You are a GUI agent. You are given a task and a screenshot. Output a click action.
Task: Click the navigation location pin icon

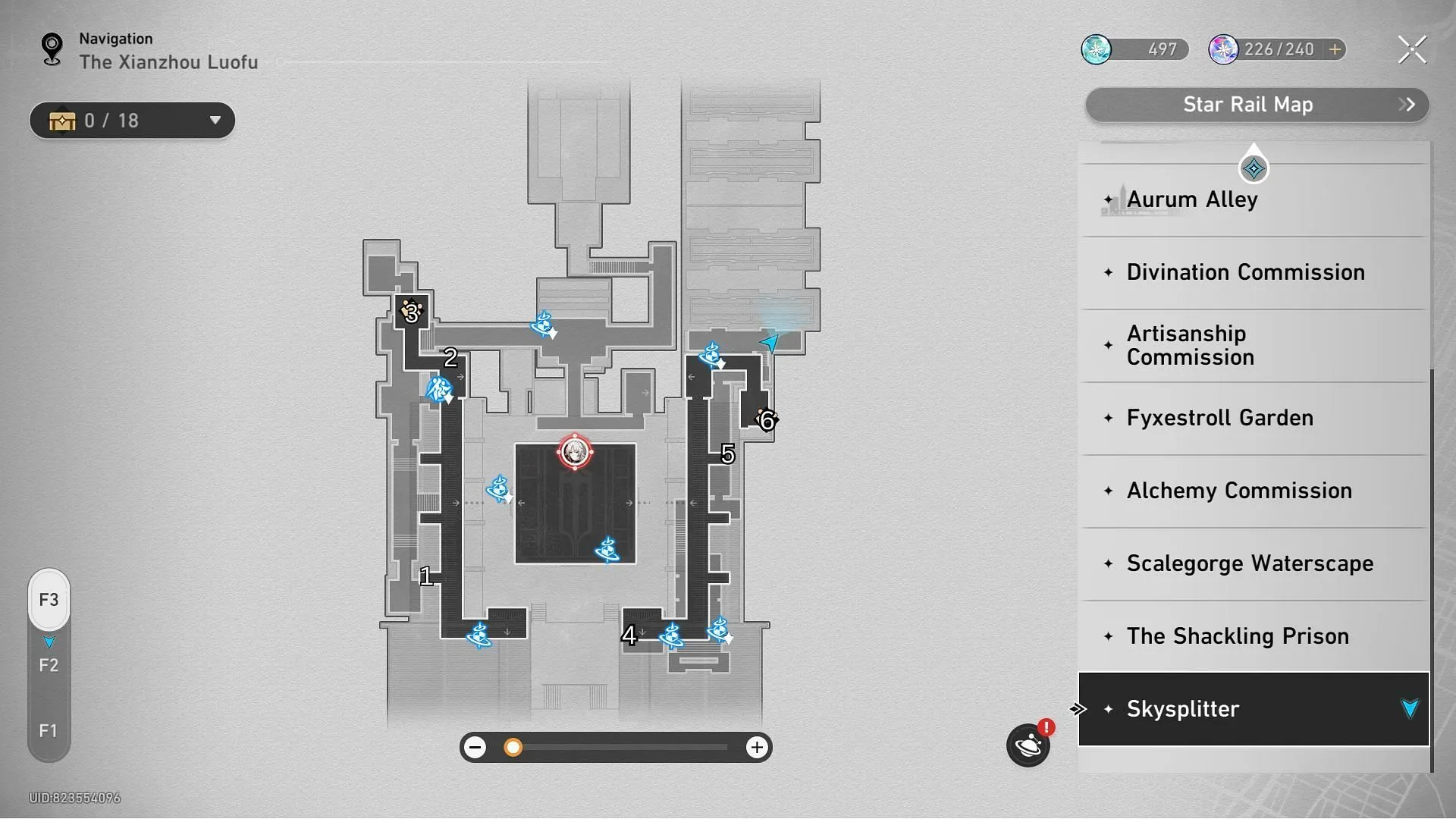coord(50,48)
